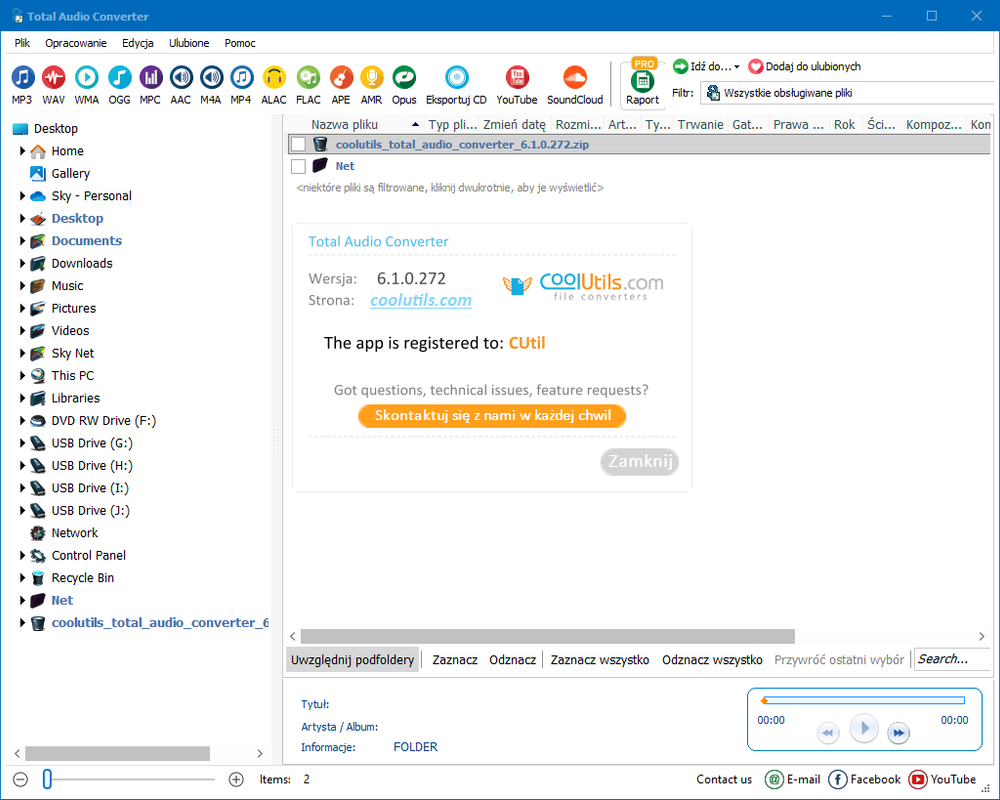Click filtered files notice text
Image resolution: width=1000 pixels, height=800 pixels.
450,188
